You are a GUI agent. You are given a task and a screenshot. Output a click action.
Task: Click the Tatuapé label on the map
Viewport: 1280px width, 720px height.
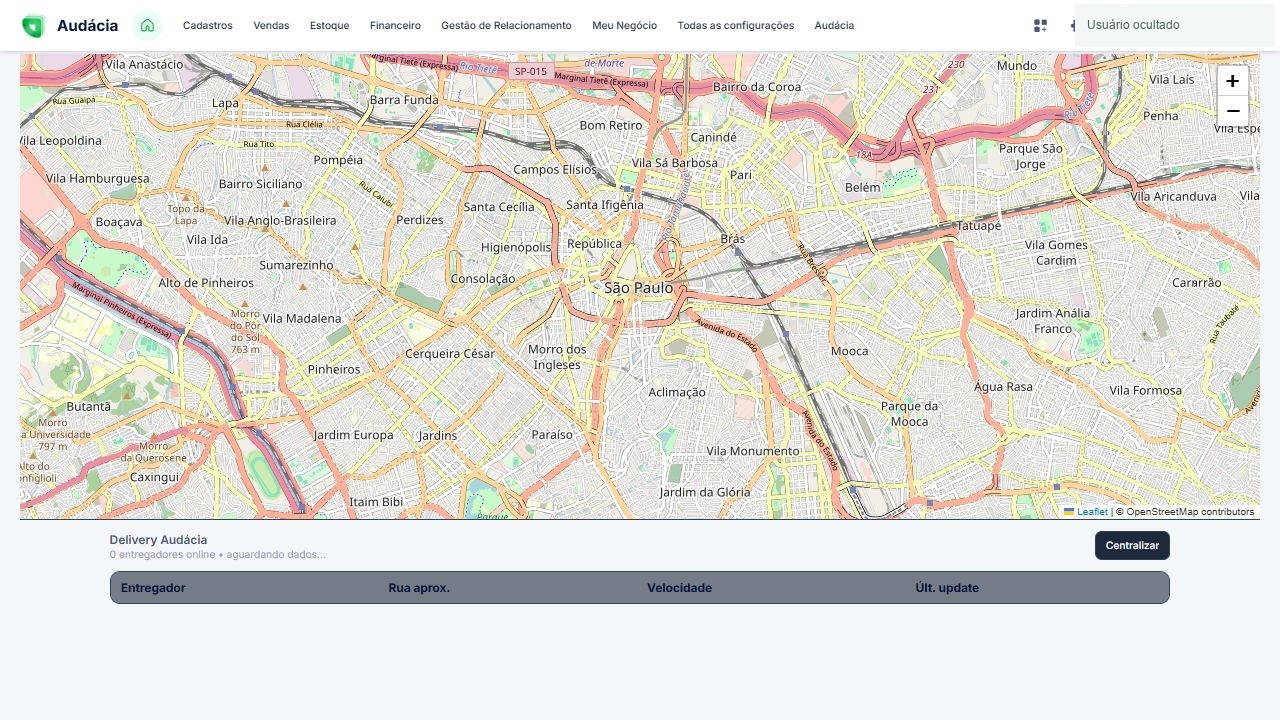pos(979,226)
